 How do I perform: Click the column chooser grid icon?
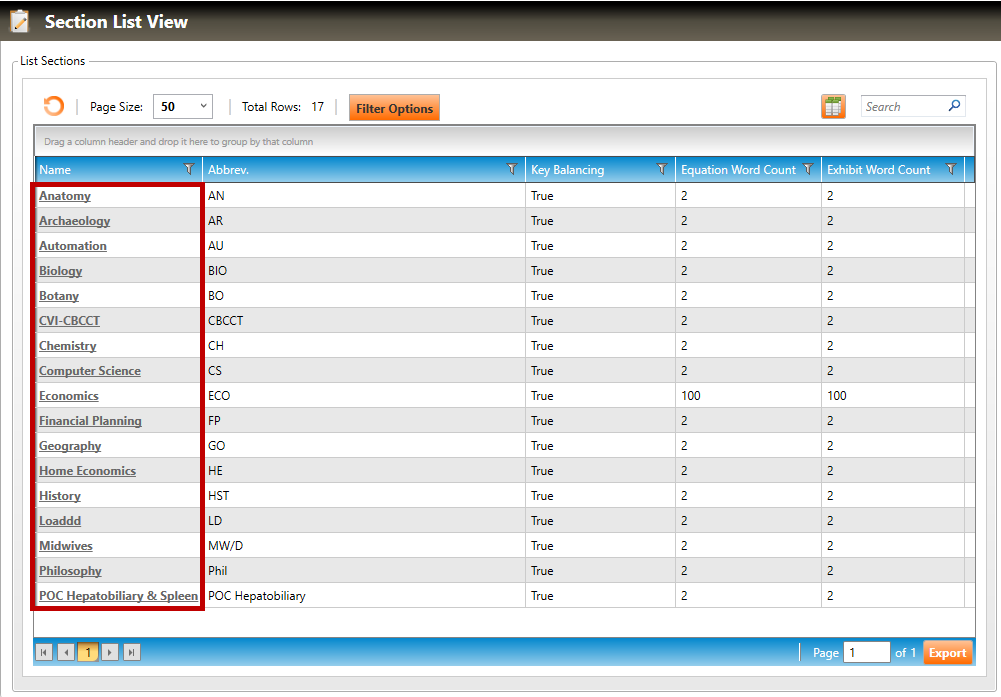pyautogui.click(x=833, y=107)
